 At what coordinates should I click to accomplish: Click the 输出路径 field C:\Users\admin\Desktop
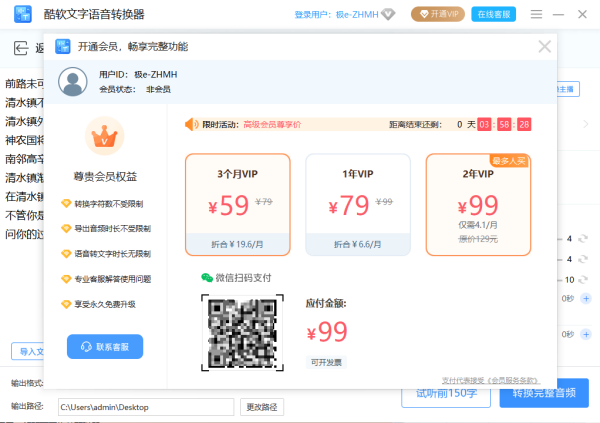pyautogui.click(x=146, y=407)
